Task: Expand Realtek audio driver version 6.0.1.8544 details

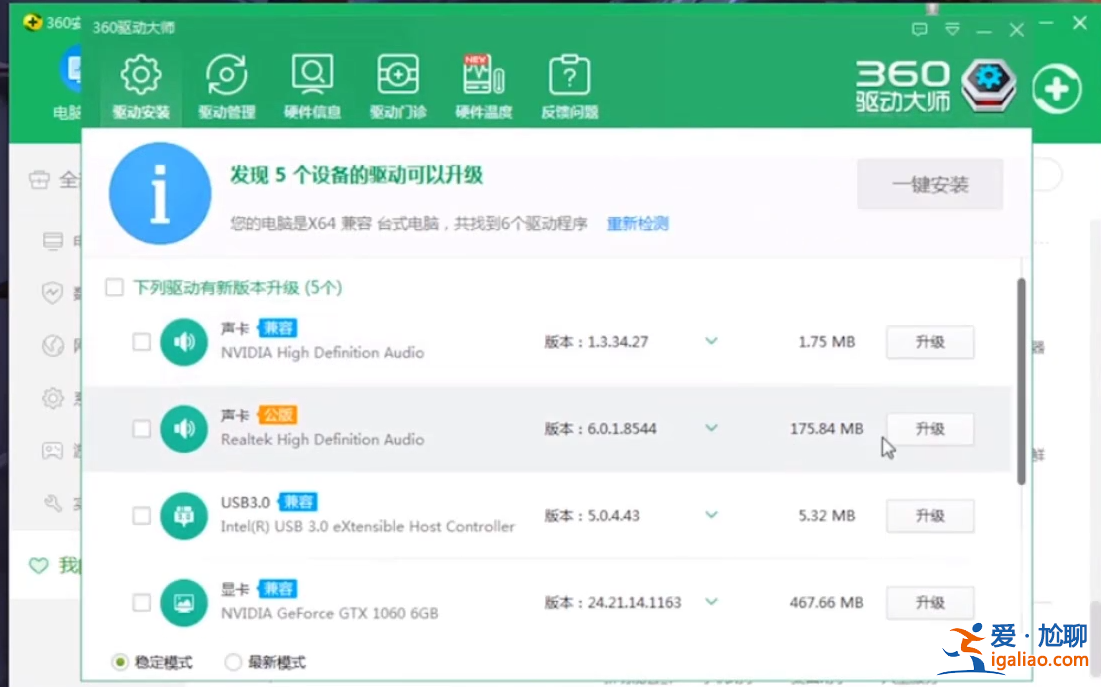Action: (x=711, y=428)
